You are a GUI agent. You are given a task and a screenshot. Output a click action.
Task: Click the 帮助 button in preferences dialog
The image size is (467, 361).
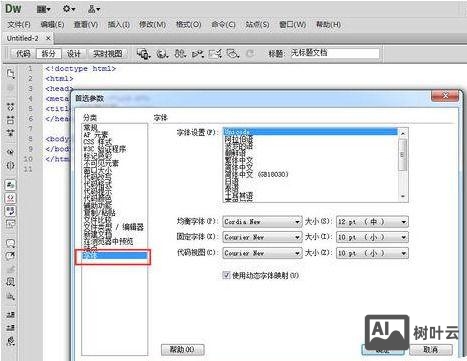[182, 349]
